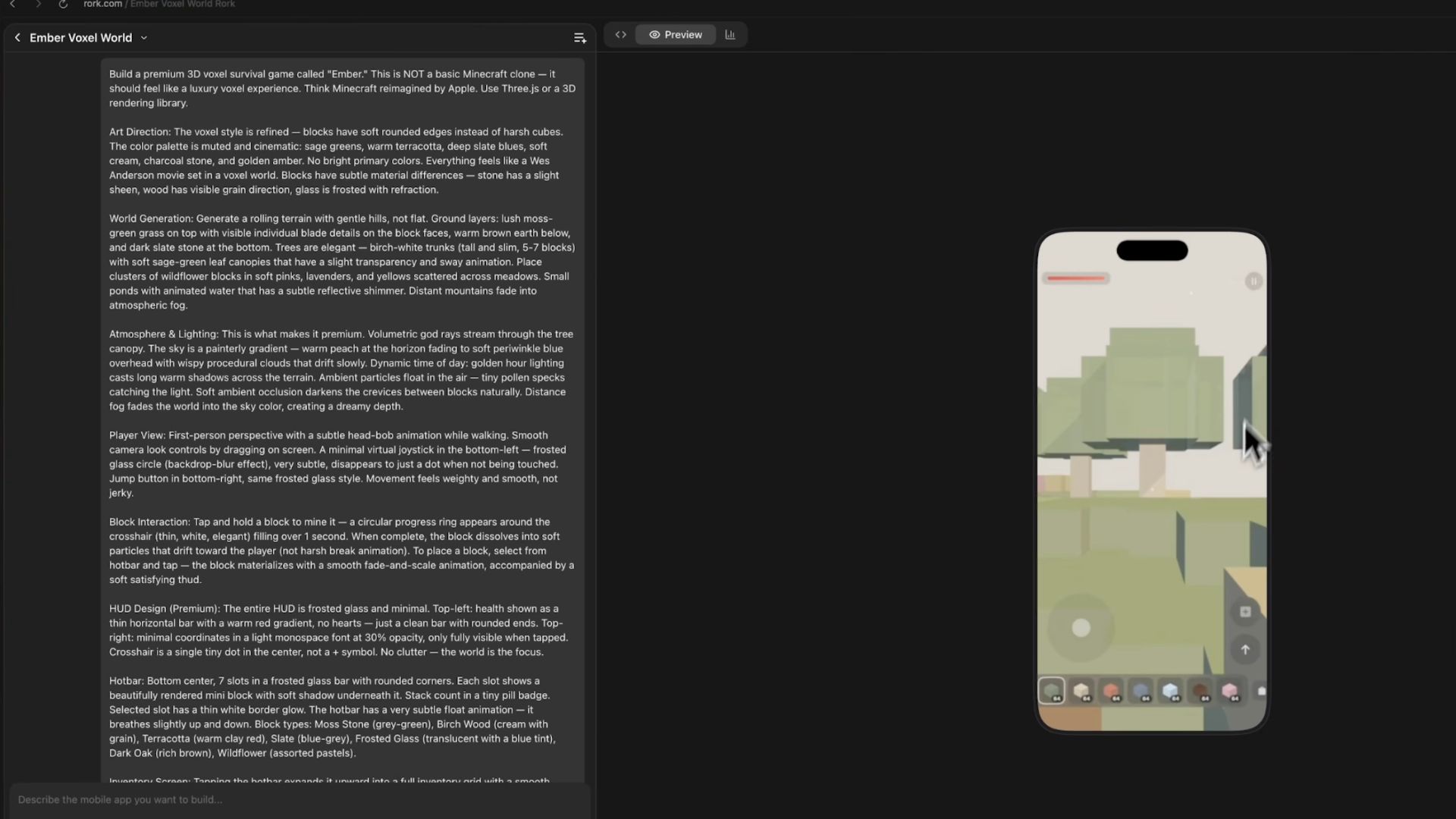This screenshot has height=819, width=1456.
Task: Tap the virtual joystick knob
Action: (x=1081, y=628)
